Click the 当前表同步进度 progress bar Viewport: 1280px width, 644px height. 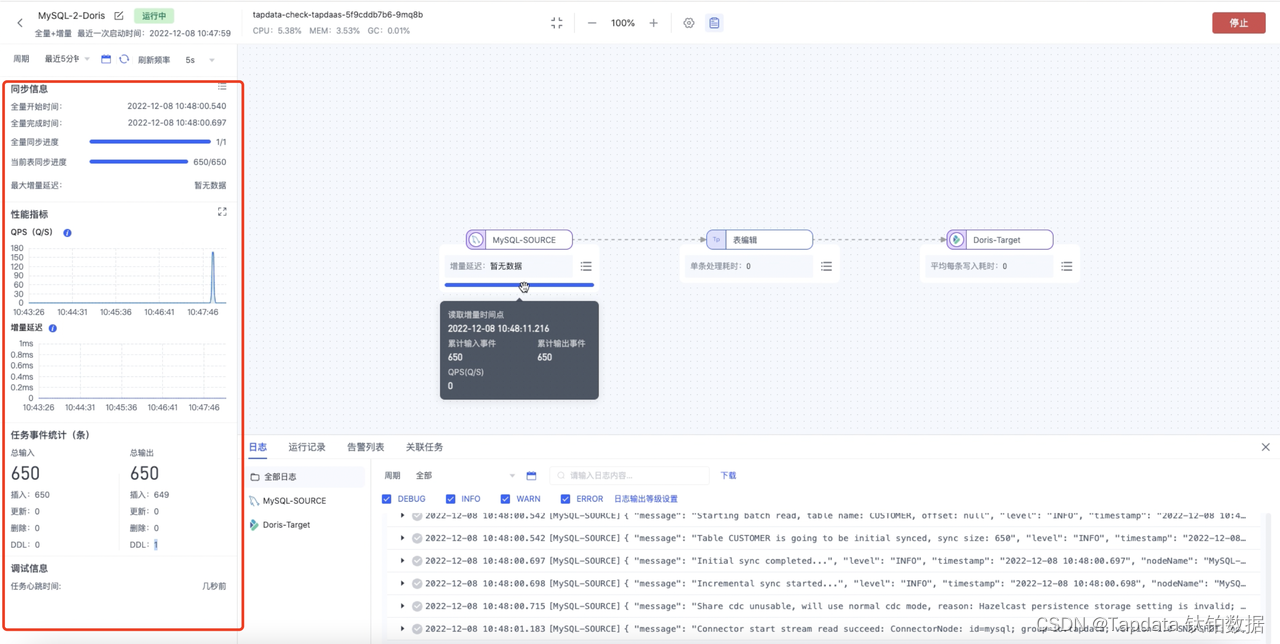[x=138, y=162]
